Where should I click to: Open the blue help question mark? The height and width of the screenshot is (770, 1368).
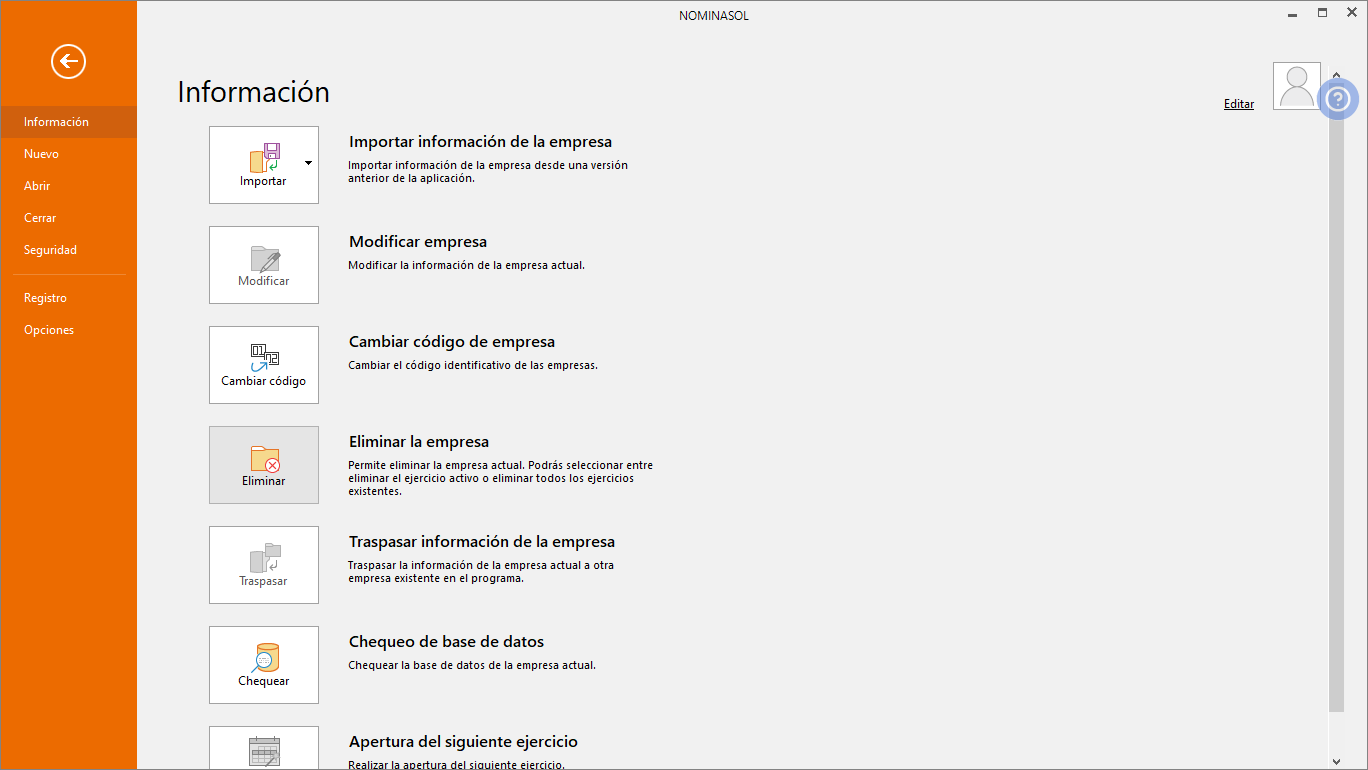click(1338, 99)
